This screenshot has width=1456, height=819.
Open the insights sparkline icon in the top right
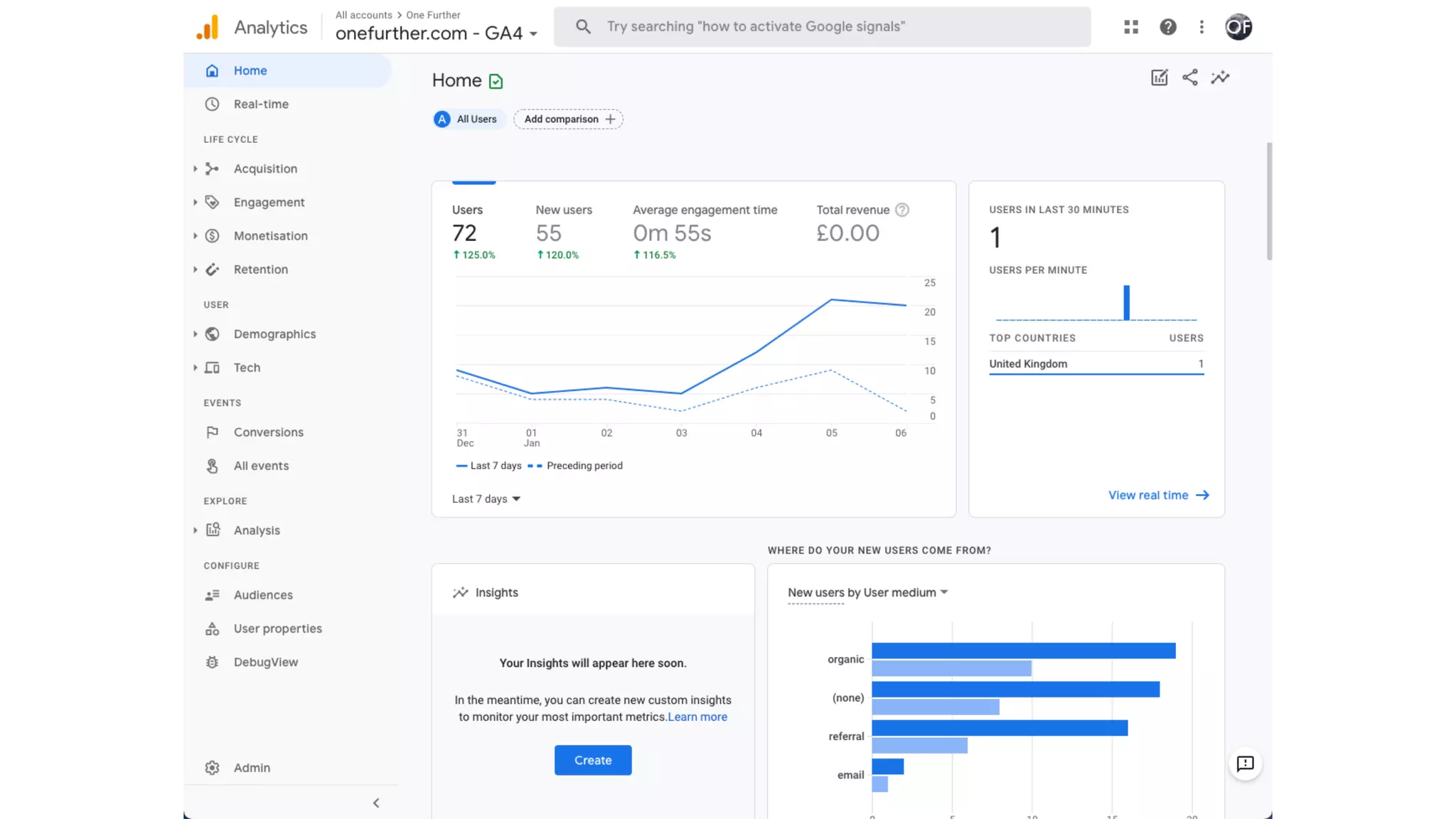tap(1220, 77)
